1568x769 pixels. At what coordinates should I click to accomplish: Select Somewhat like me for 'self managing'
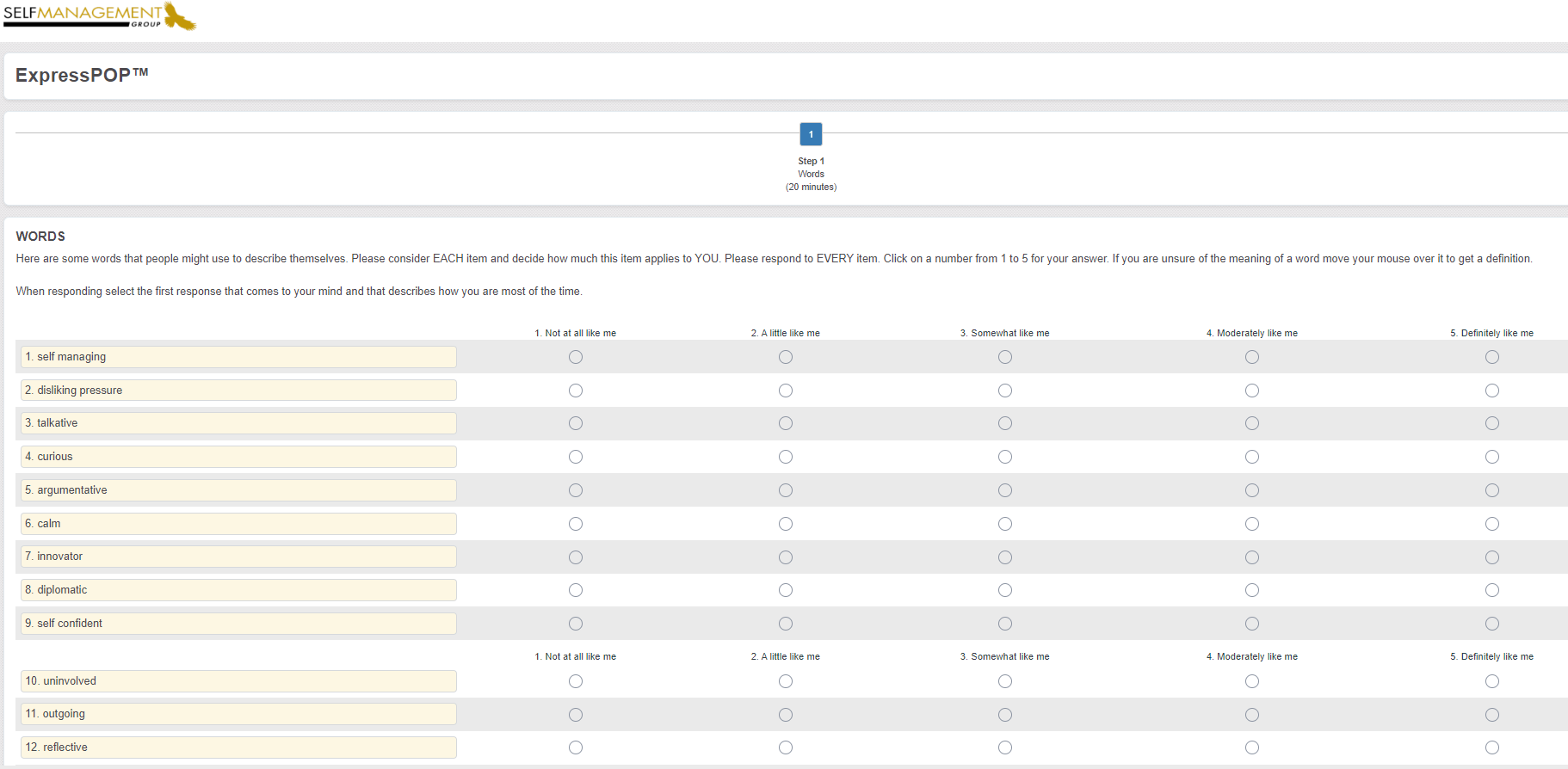pyautogui.click(x=1005, y=357)
